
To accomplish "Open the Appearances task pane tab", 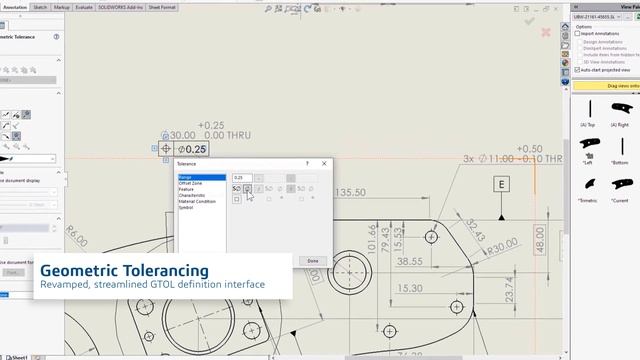I will (565, 63).
